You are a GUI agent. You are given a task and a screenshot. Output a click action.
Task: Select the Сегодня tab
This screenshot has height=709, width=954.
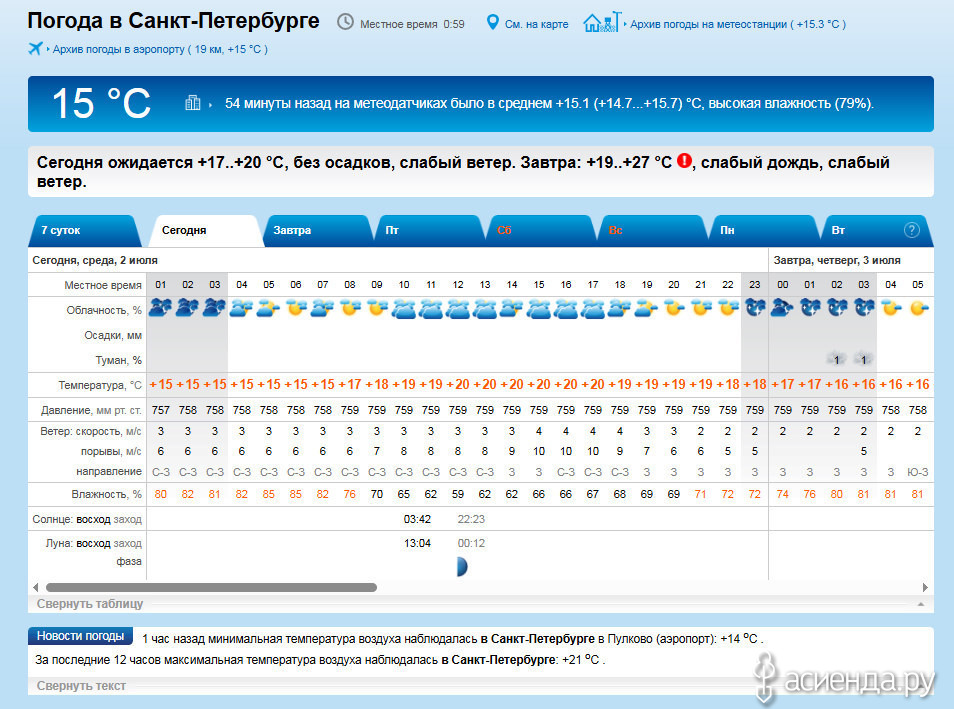(207, 231)
